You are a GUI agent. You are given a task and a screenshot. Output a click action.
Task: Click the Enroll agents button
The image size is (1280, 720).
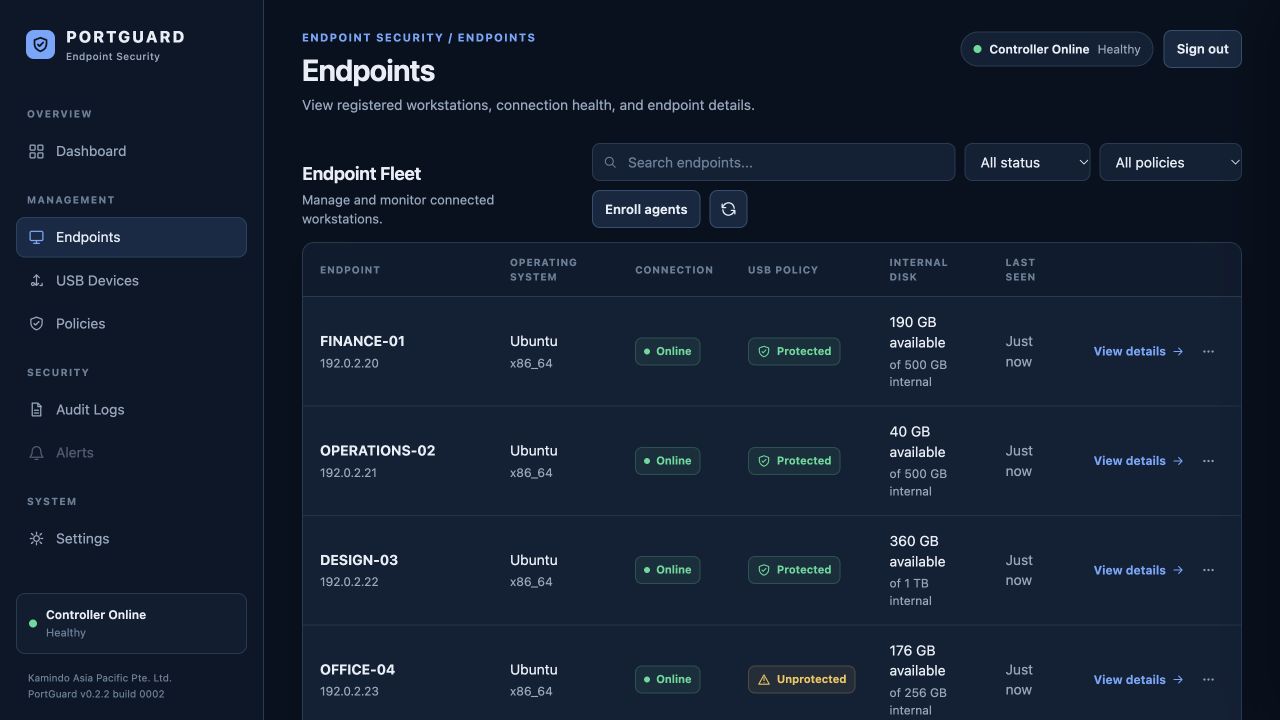[646, 209]
